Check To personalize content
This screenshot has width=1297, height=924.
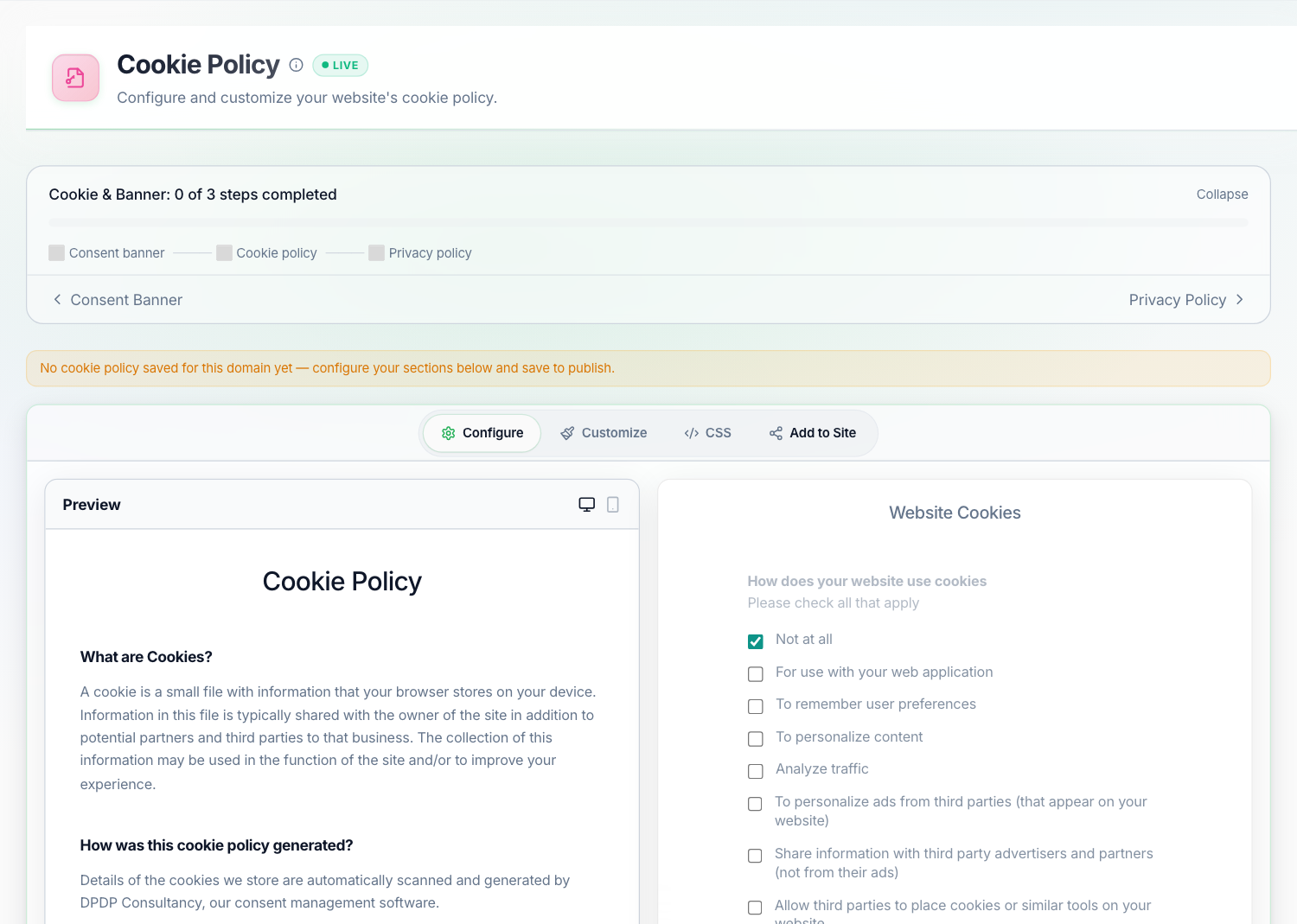click(x=756, y=739)
